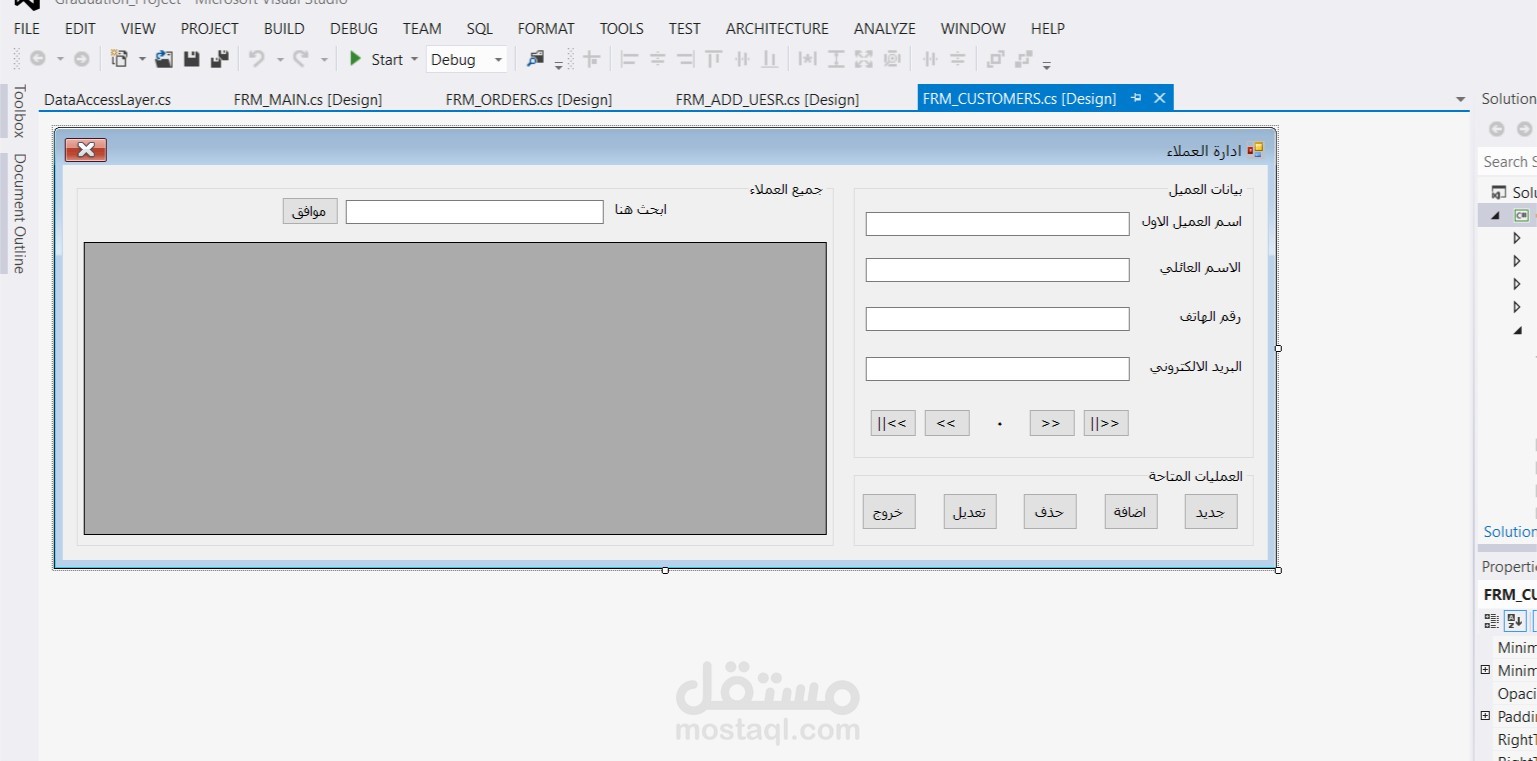The image size is (1537, 761).
Task: Click the اسم العميل الاول text field
Action: [997, 224]
